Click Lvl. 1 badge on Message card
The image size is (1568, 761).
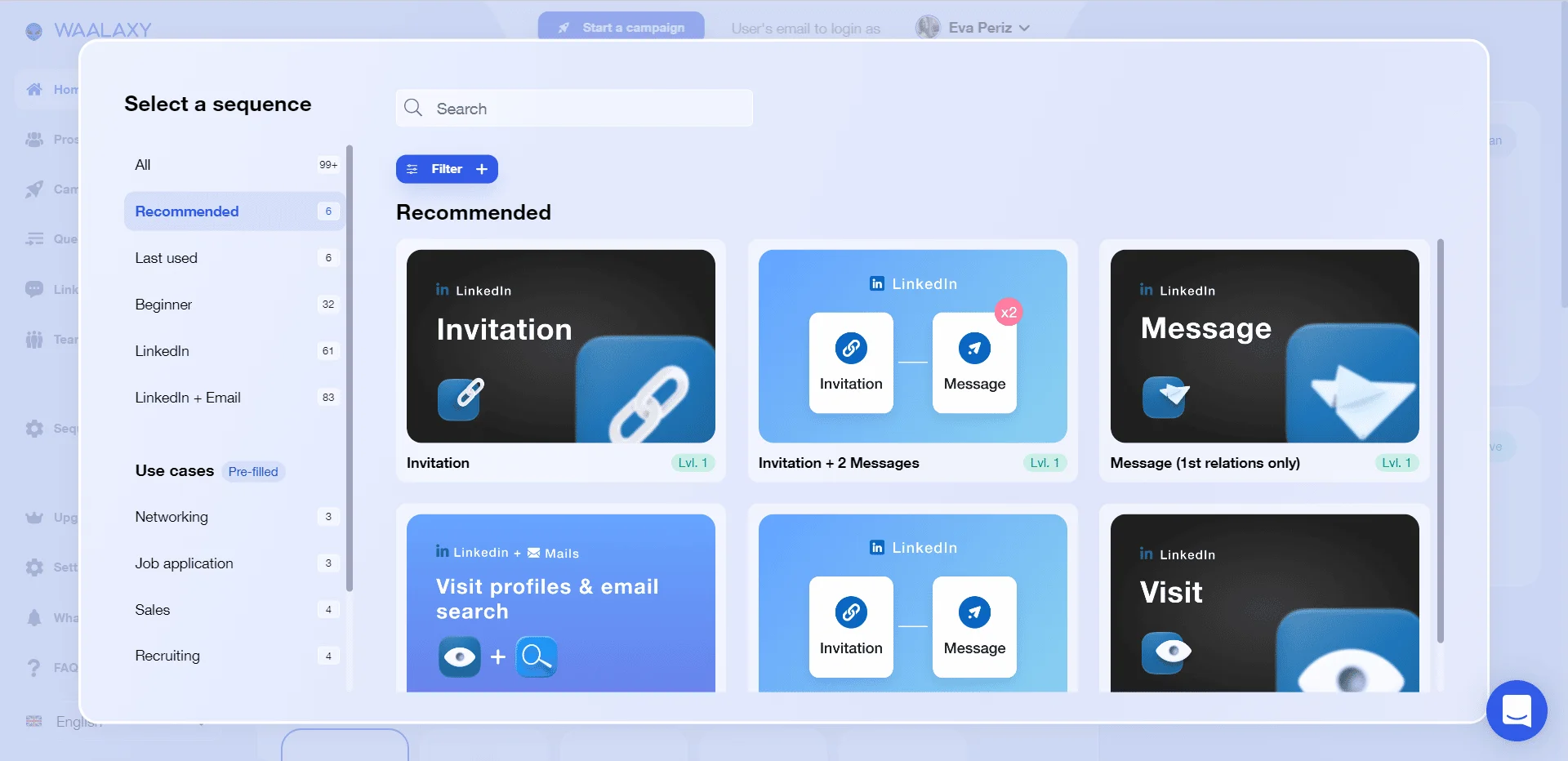point(1396,463)
